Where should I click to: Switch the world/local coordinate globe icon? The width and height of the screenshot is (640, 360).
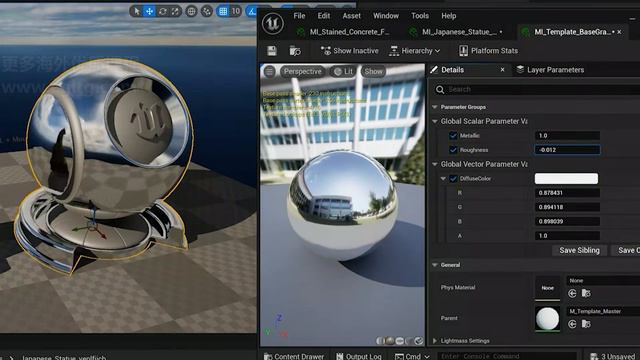[x=191, y=11]
